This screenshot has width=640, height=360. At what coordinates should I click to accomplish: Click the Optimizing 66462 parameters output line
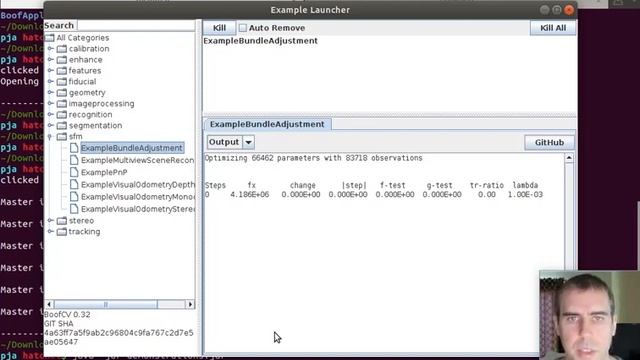pyautogui.click(x=313, y=158)
